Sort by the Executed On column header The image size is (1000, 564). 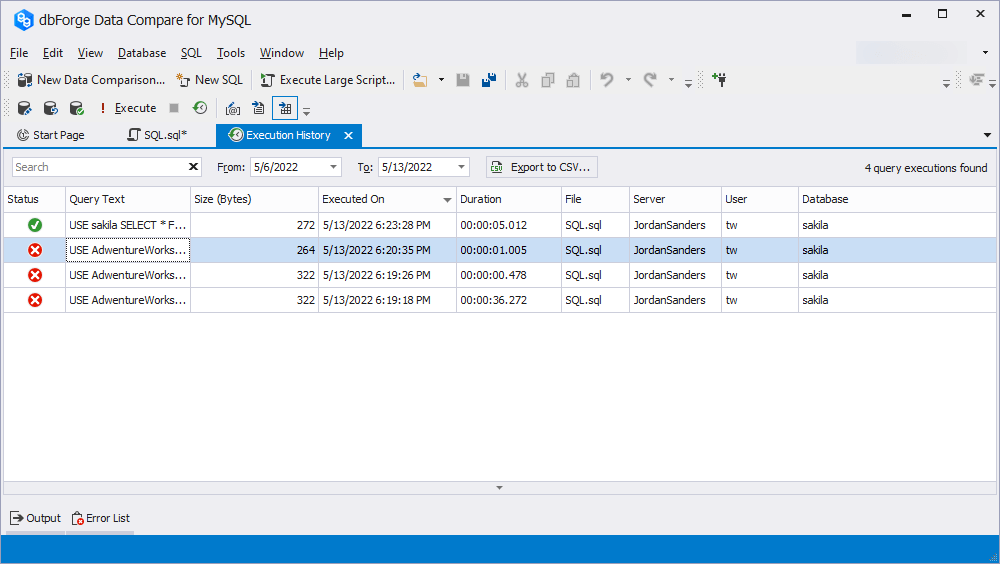click(387, 199)
